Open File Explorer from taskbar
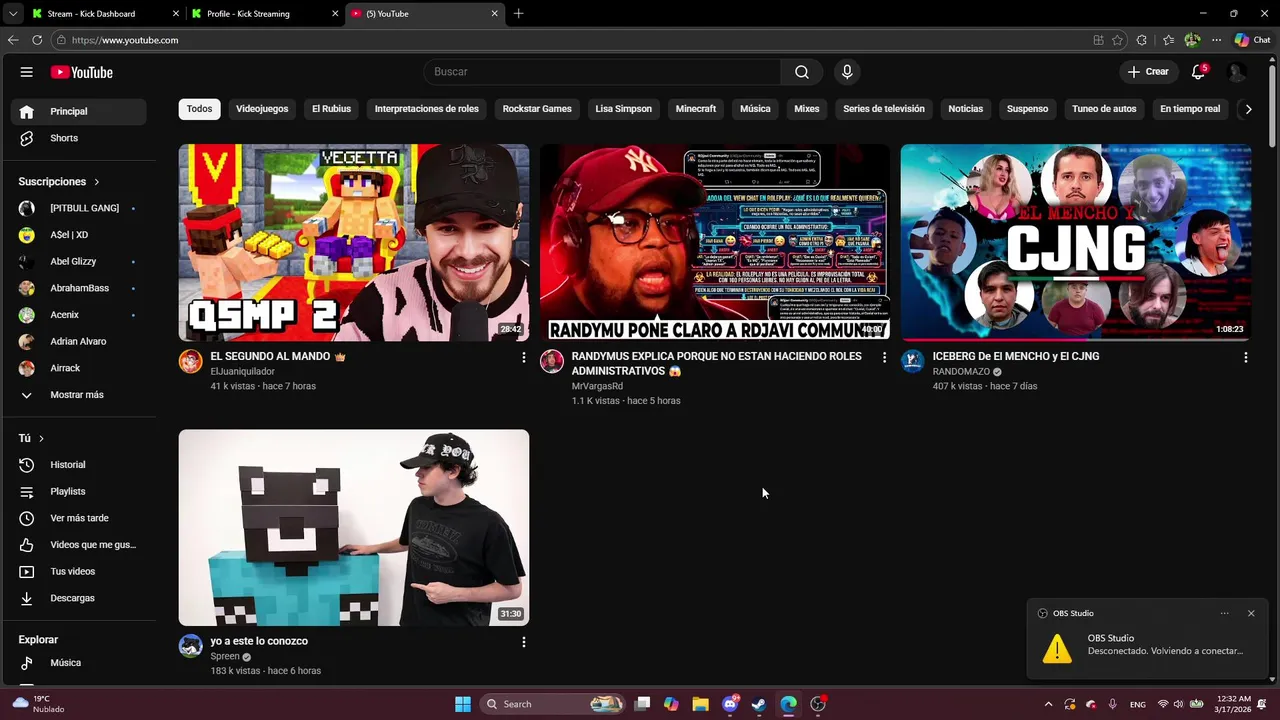The width and height of the screenshot is (1280, 720). 700,704
